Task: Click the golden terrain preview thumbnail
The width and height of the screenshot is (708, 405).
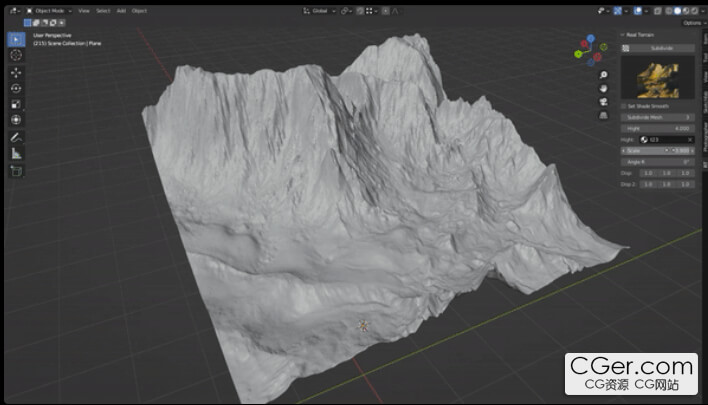Action: click(658, 78)
